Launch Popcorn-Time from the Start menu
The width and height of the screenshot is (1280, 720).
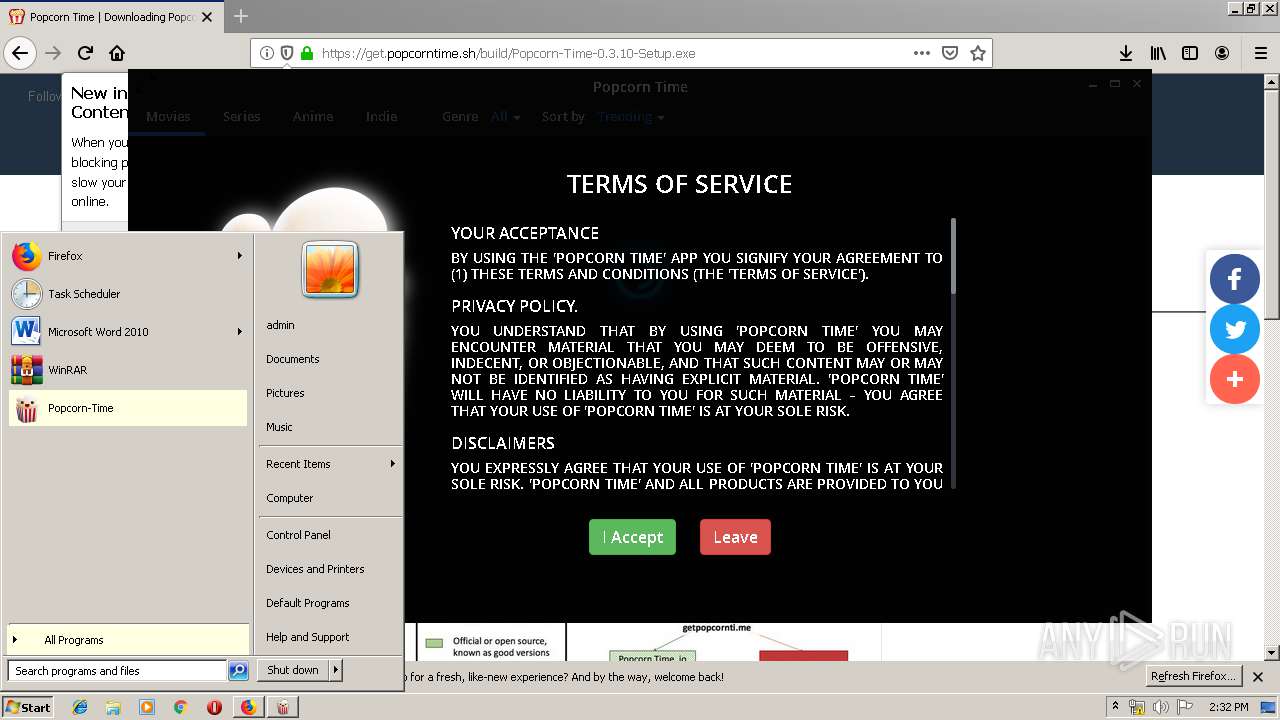pyautogui.click(x=127, y=408)
